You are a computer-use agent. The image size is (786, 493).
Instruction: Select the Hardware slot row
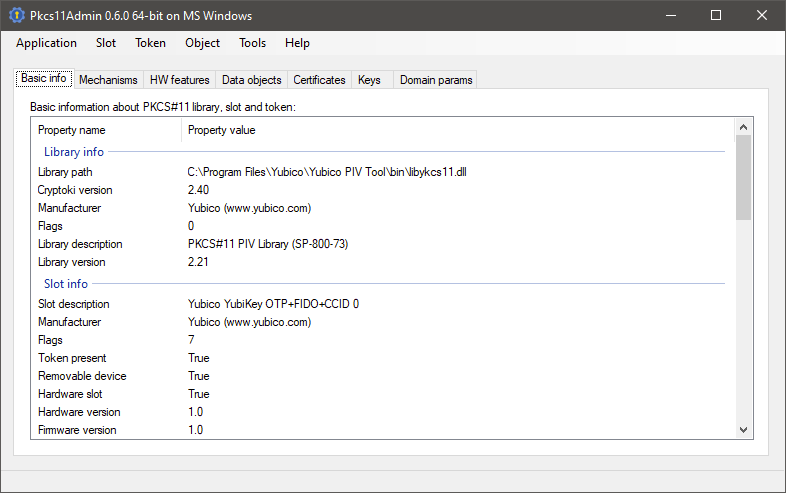coord(383,394)
